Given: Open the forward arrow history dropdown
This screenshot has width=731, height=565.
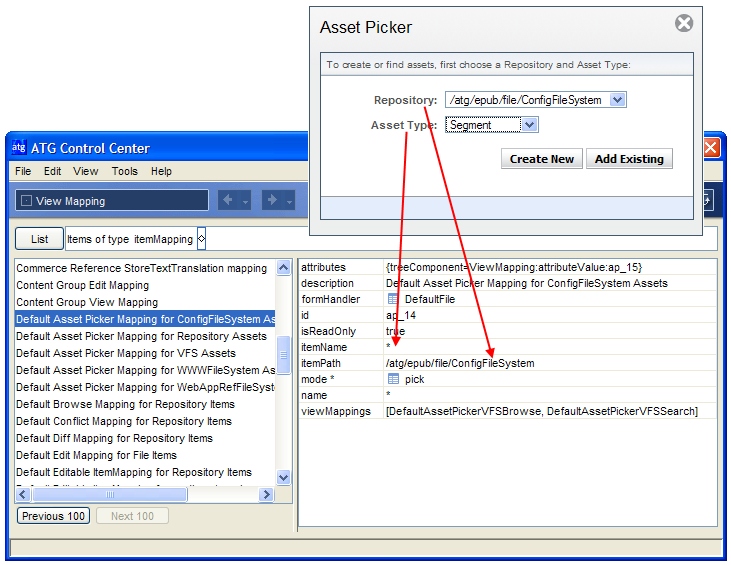Looking at the screenshot, I should [x=289, y=201].
